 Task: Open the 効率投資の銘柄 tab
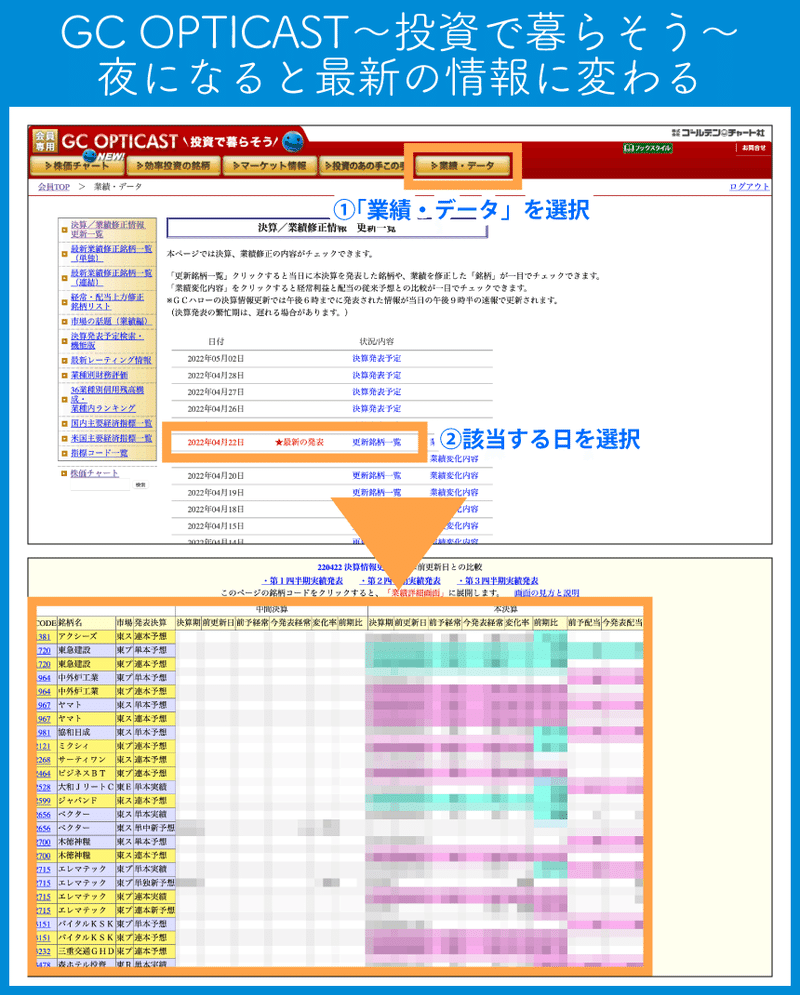[x=173, y=166]
